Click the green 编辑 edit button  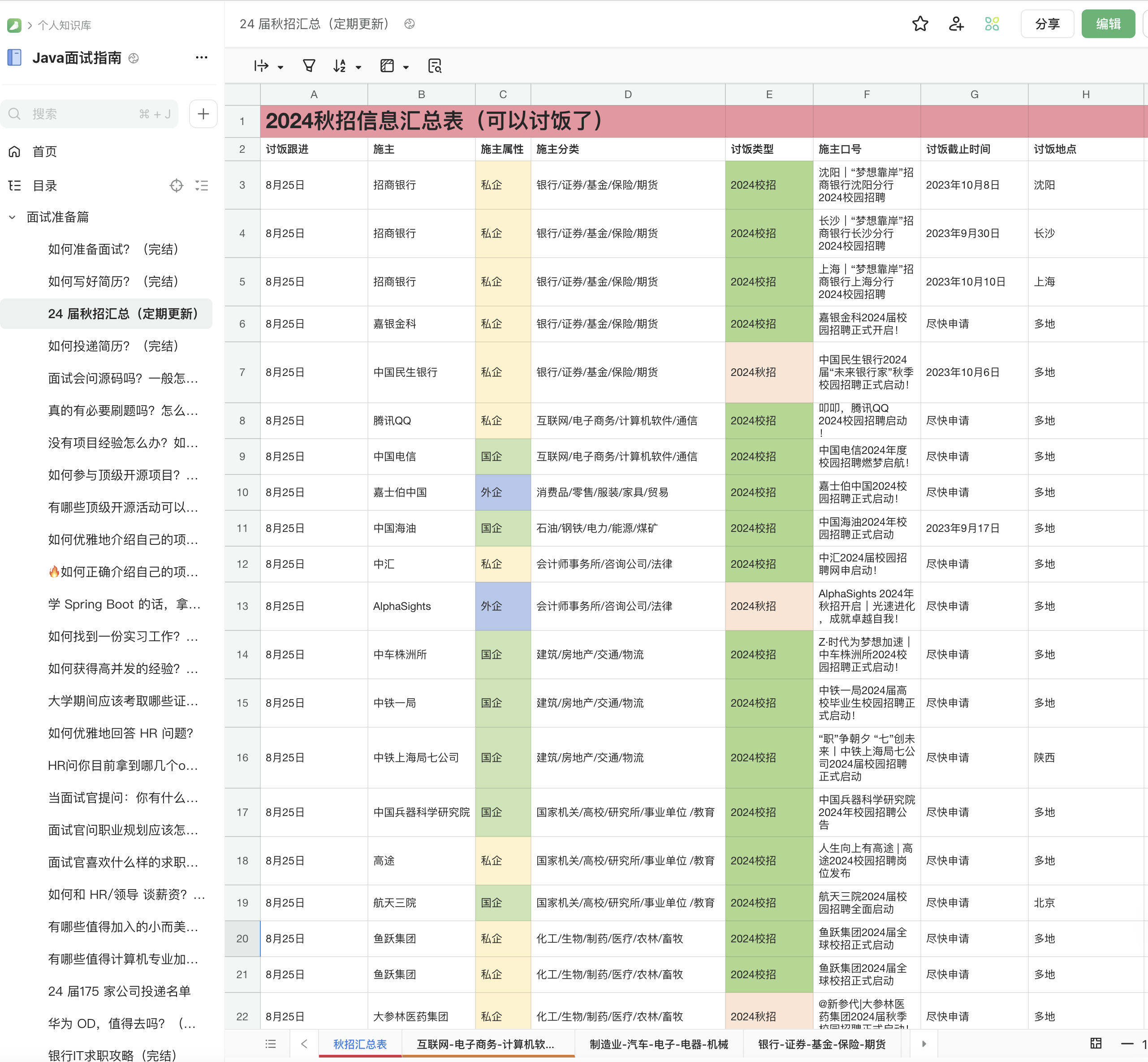point(1108,24)
